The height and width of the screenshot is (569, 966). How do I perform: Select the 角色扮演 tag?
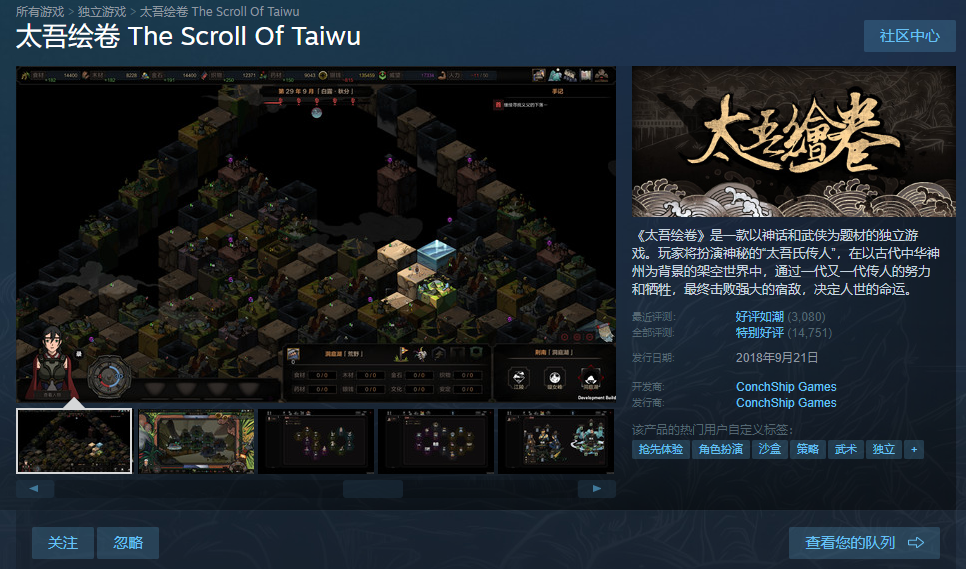click(x=721, y=450)
